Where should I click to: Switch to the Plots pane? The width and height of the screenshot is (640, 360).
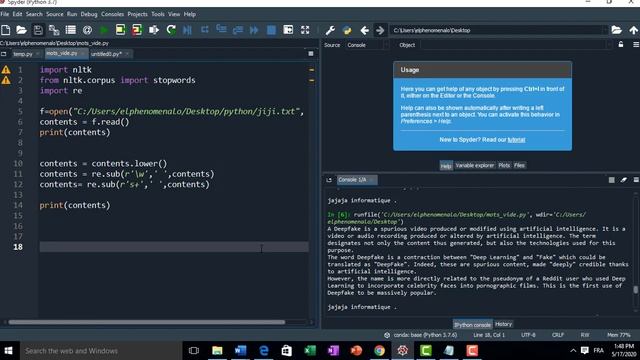coord(504,165)
